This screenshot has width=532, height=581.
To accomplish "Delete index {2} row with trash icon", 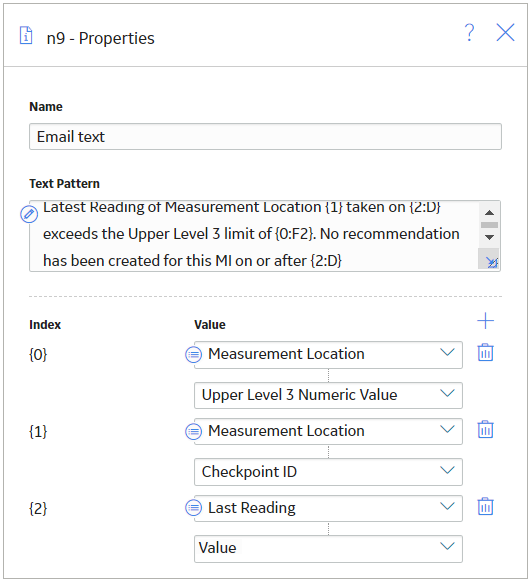I will 485,507.
